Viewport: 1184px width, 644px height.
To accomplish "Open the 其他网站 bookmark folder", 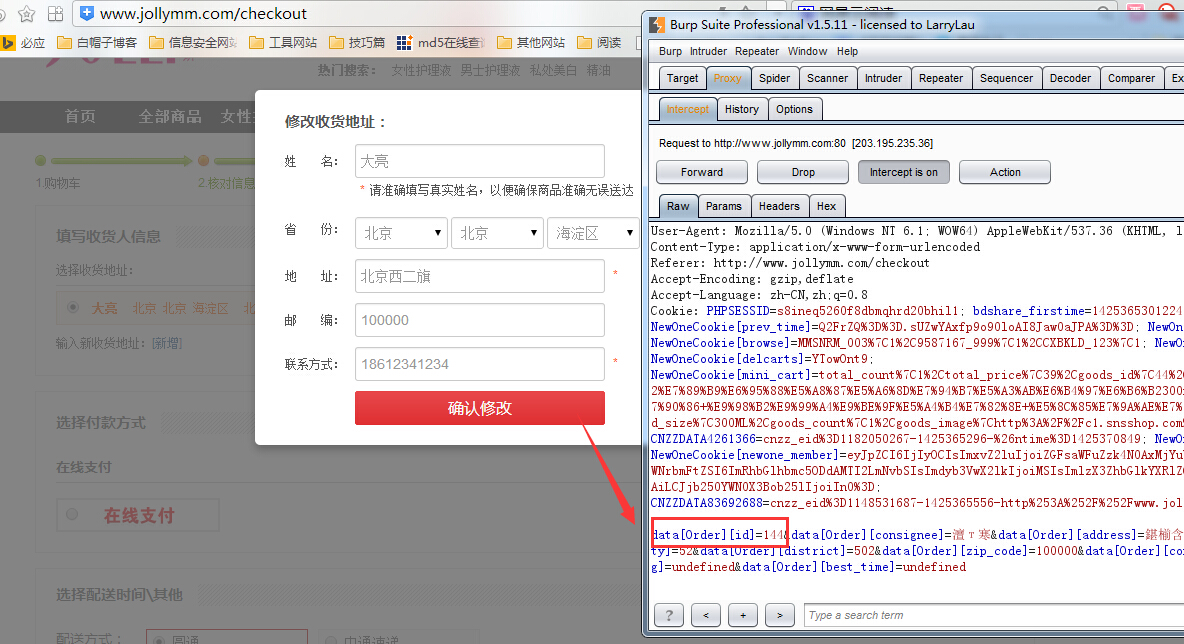I will point(531,43).
